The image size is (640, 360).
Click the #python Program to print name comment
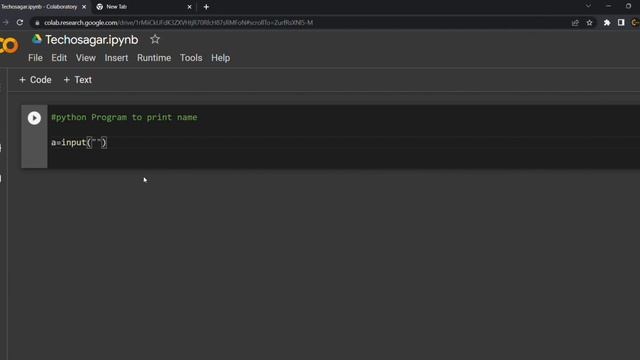[124, 118]
